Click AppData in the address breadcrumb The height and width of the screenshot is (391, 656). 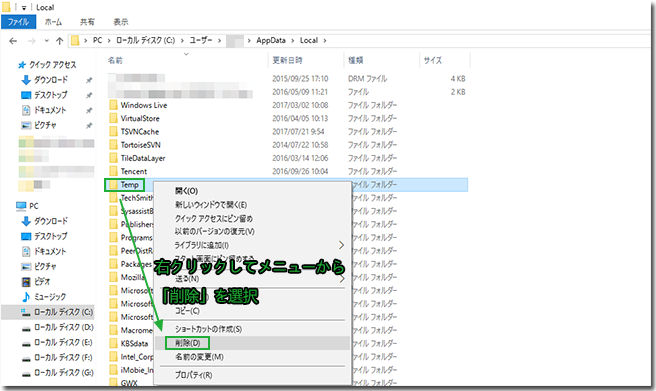271,40
